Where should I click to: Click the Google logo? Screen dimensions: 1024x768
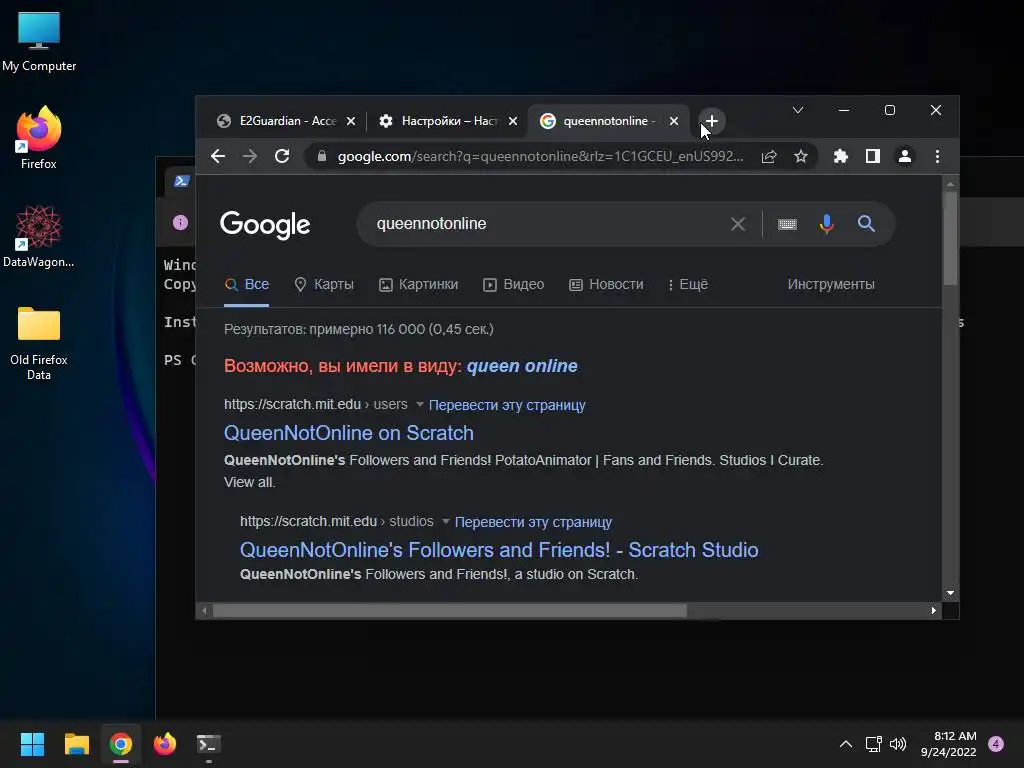(x=265, y=225)
